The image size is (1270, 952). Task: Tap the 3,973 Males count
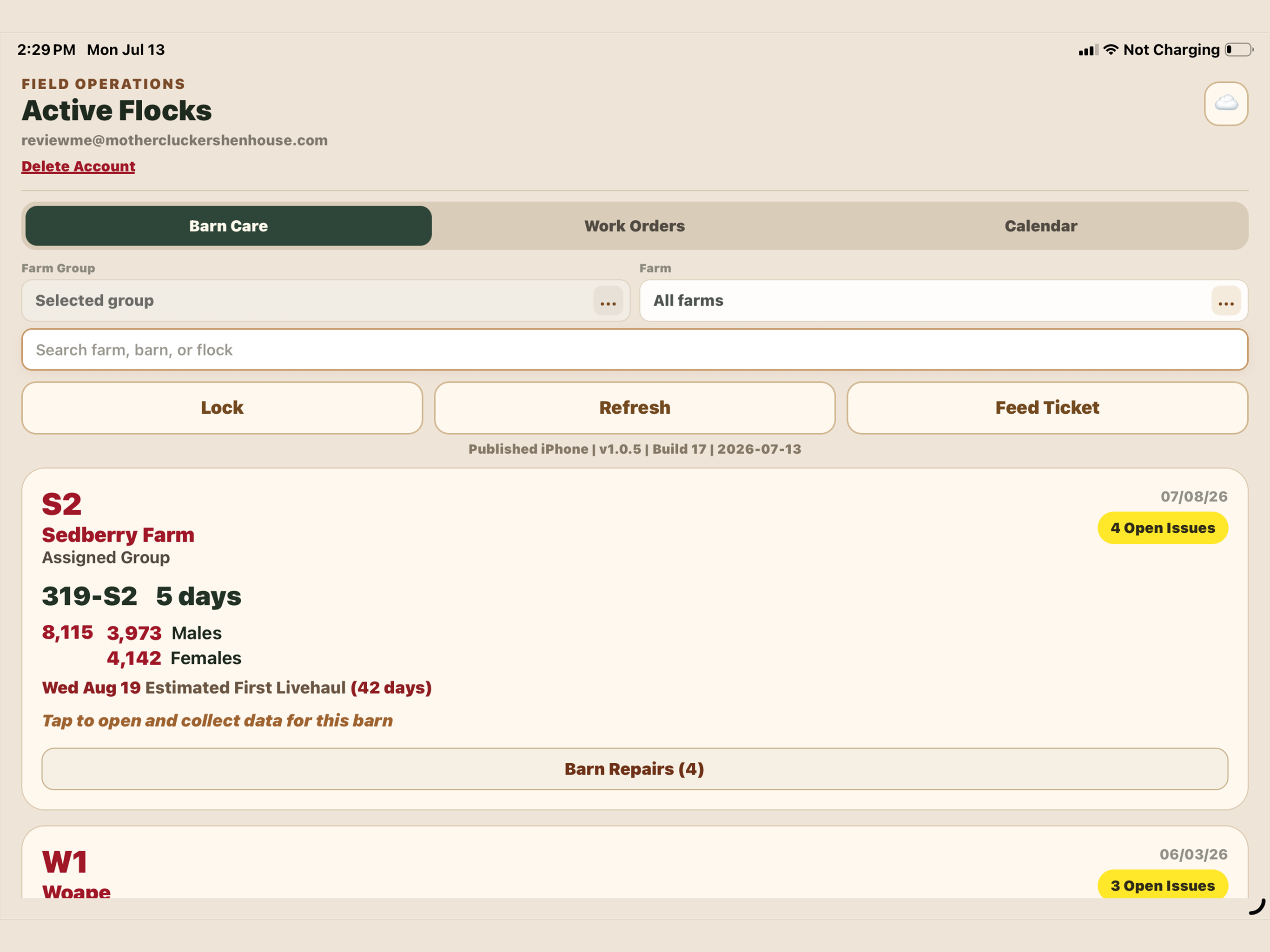coord(134,633)
